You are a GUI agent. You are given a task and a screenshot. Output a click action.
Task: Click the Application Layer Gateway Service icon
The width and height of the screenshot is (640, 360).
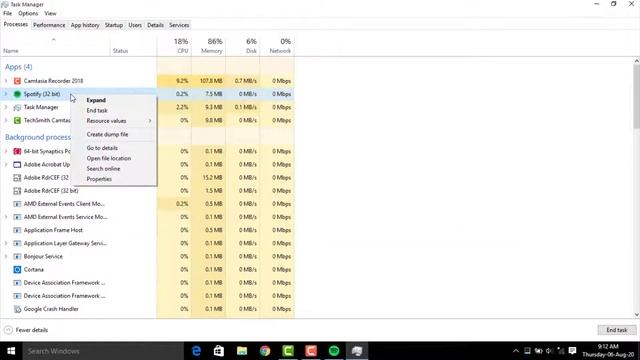pos(17,243)
